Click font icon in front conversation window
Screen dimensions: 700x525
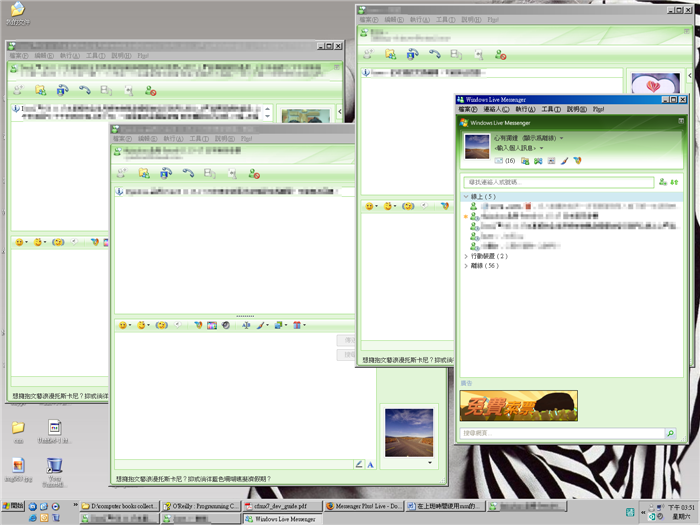point(246,325)
